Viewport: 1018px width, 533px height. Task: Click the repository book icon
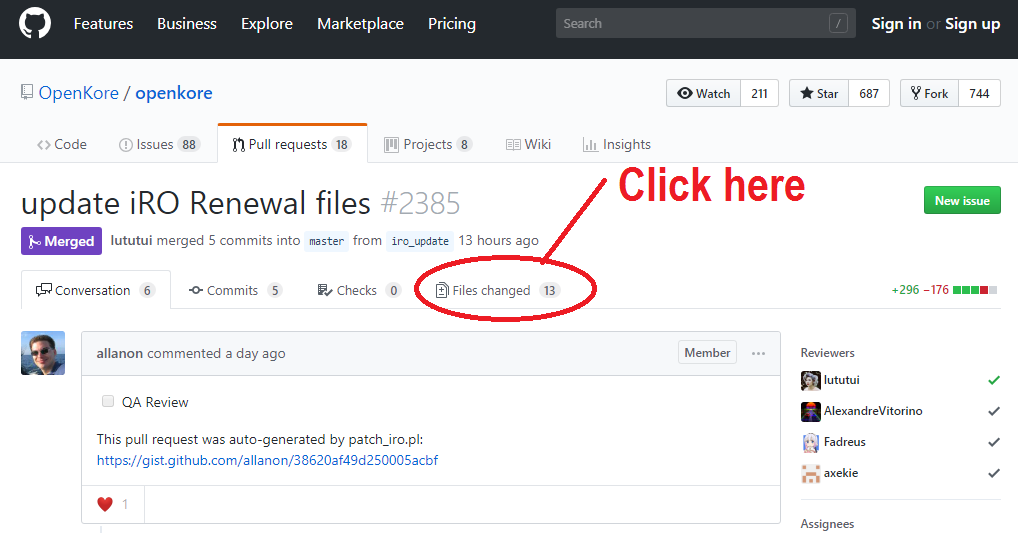27,92
